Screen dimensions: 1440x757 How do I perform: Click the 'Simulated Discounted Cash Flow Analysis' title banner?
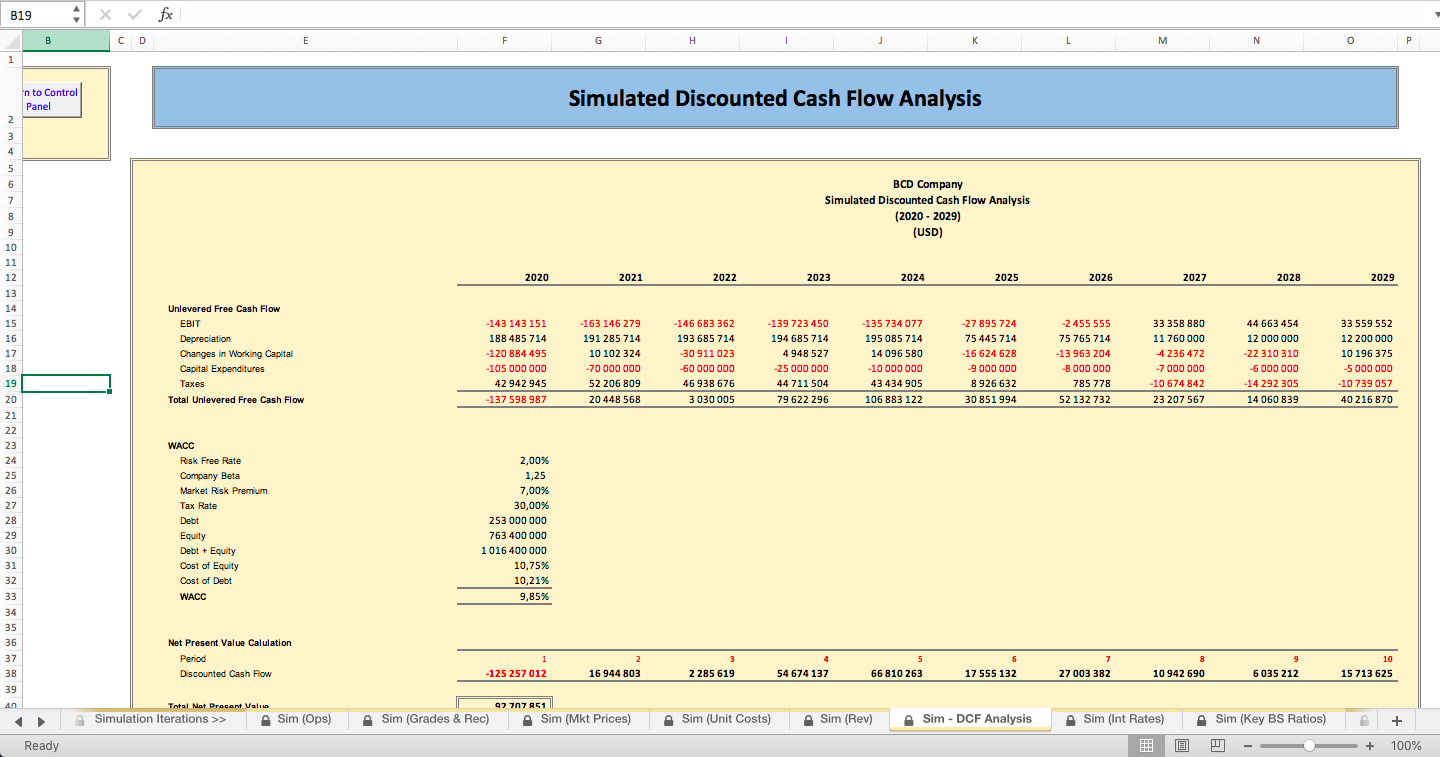pos(775,98)
